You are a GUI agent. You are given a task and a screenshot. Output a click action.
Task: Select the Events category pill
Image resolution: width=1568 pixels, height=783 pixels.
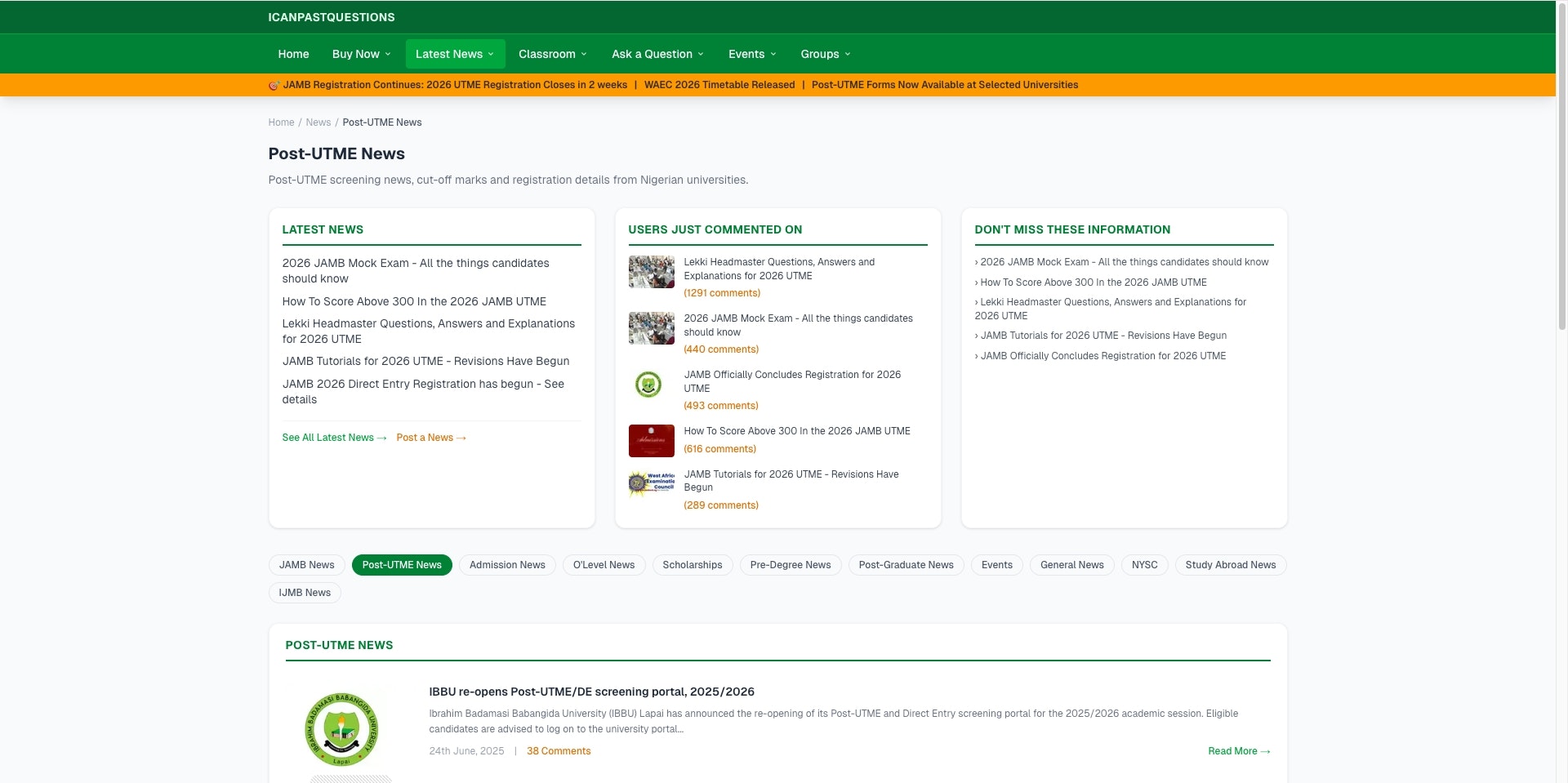coord(997,565)
